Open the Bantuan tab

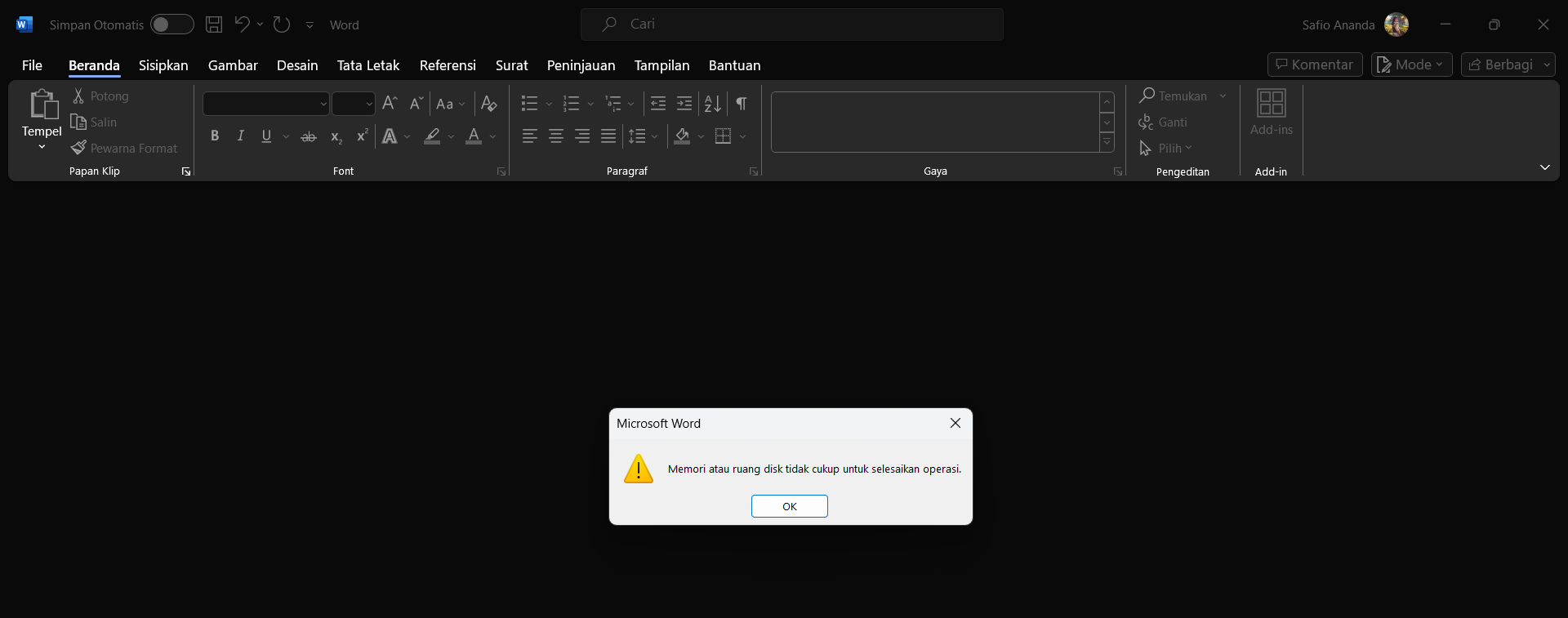(734, 65)
